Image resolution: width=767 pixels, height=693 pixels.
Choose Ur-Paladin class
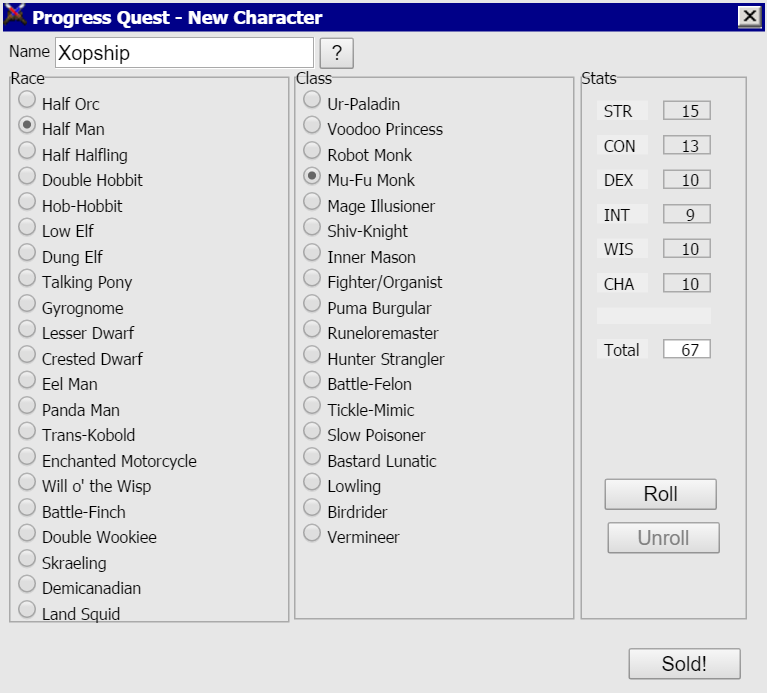click(x=312, y=100)
